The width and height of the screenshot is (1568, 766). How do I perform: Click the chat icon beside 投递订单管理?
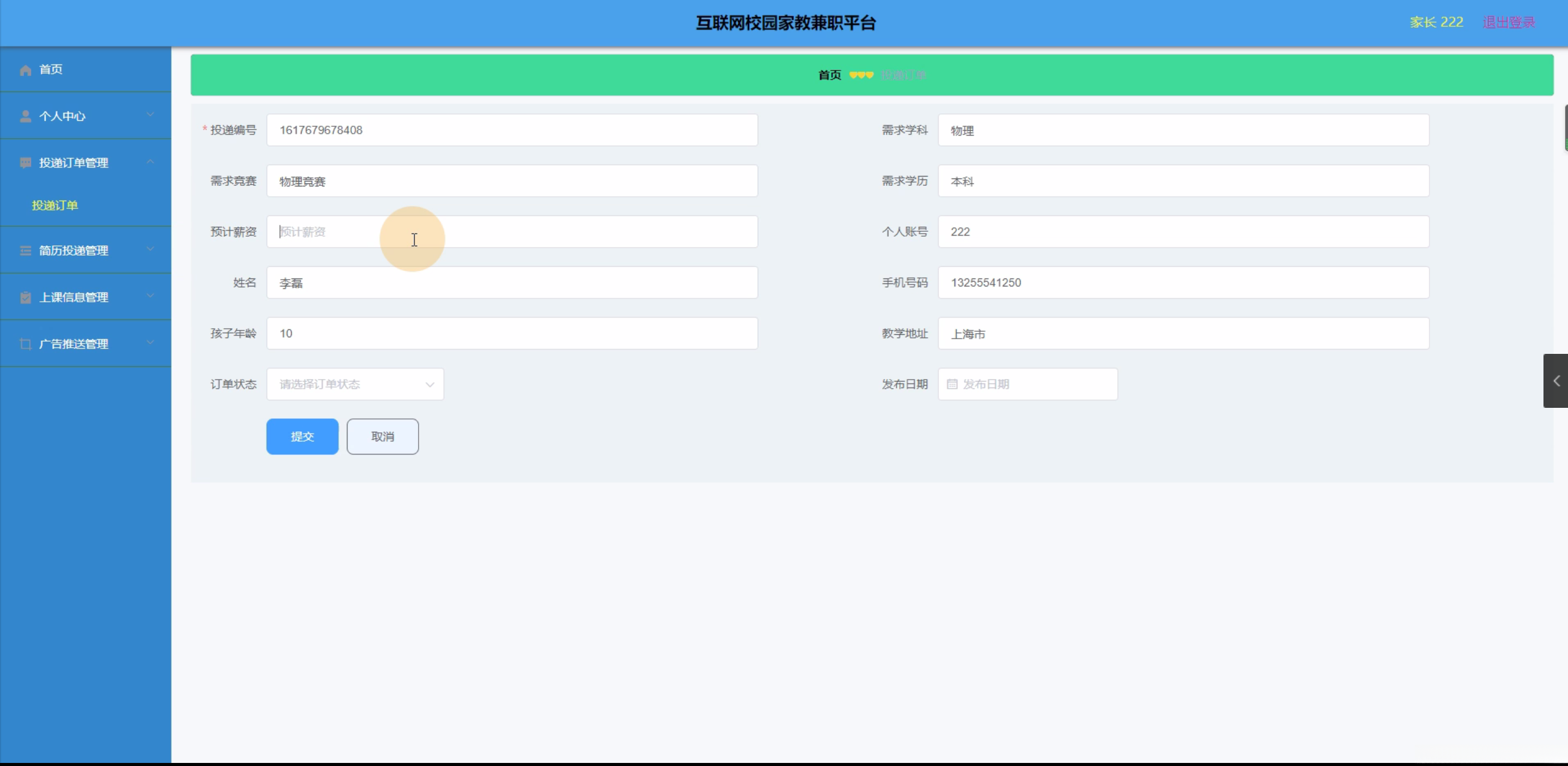point(25,163)
